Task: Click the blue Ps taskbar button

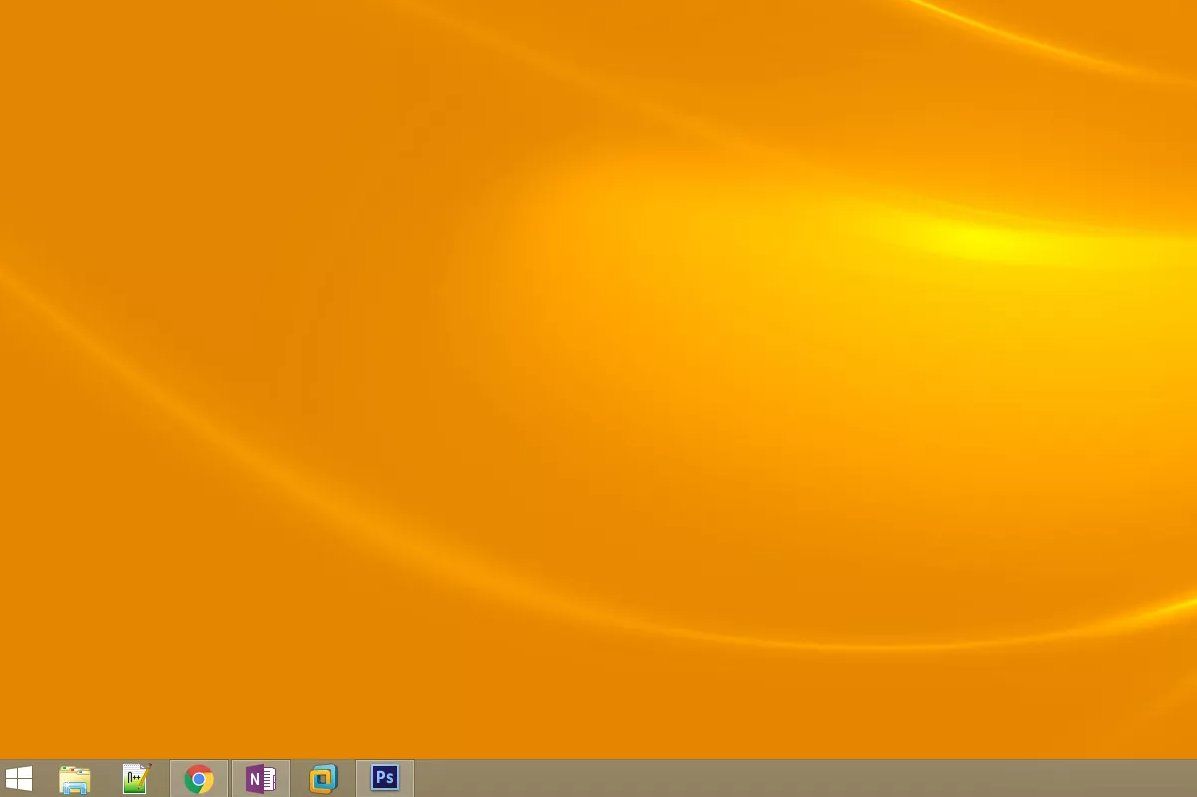Action: point(385,778)
